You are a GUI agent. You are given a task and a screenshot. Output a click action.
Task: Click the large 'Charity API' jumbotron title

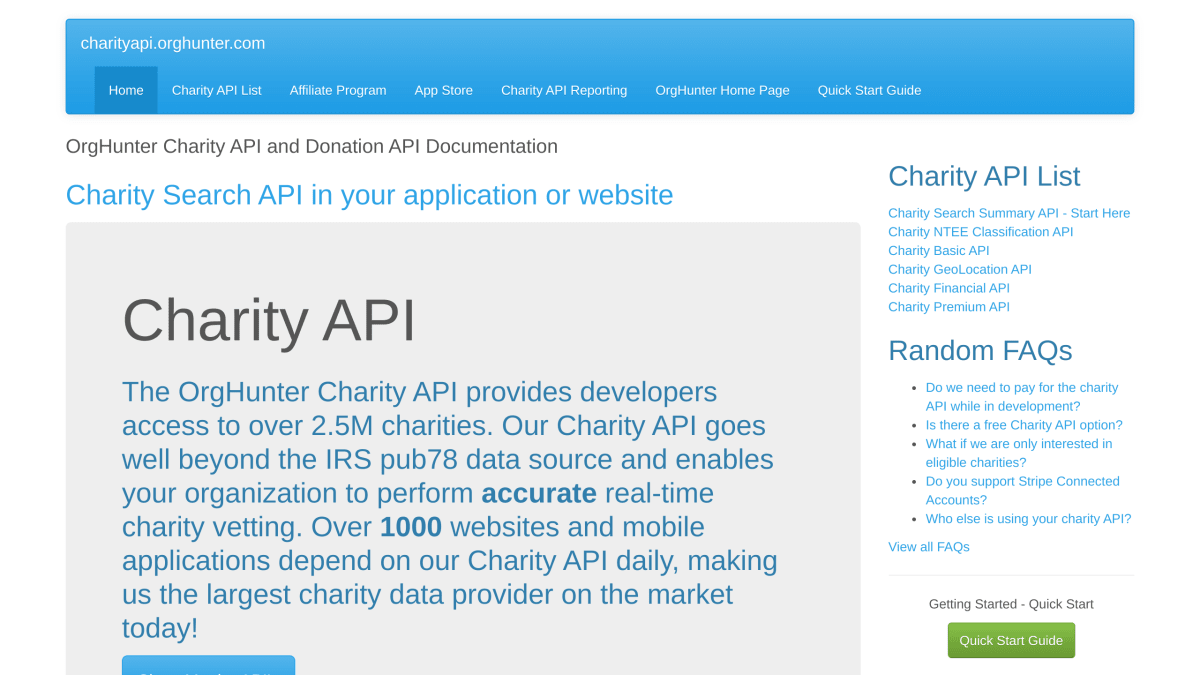pos(269,320)
